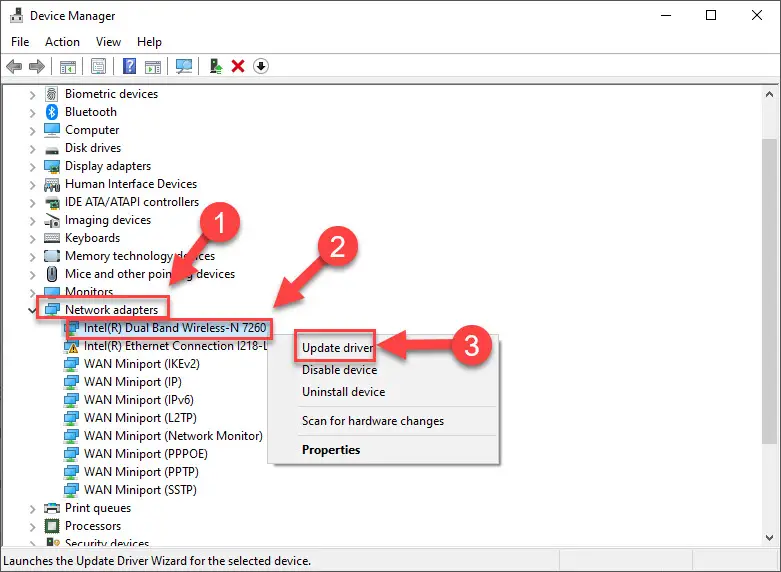Click the Display adapters icon
781x572 pixels.
coord(52,166)
